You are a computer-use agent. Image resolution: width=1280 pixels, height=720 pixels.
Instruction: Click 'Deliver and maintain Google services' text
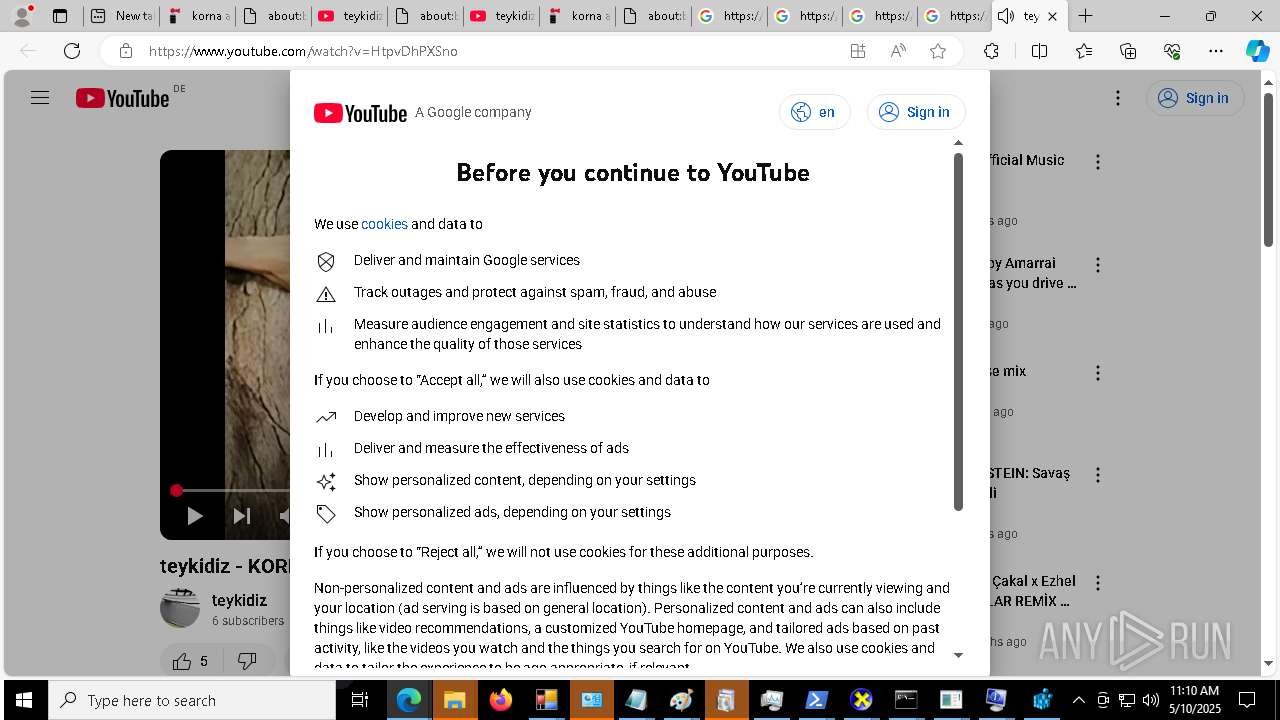click(467, 260)
